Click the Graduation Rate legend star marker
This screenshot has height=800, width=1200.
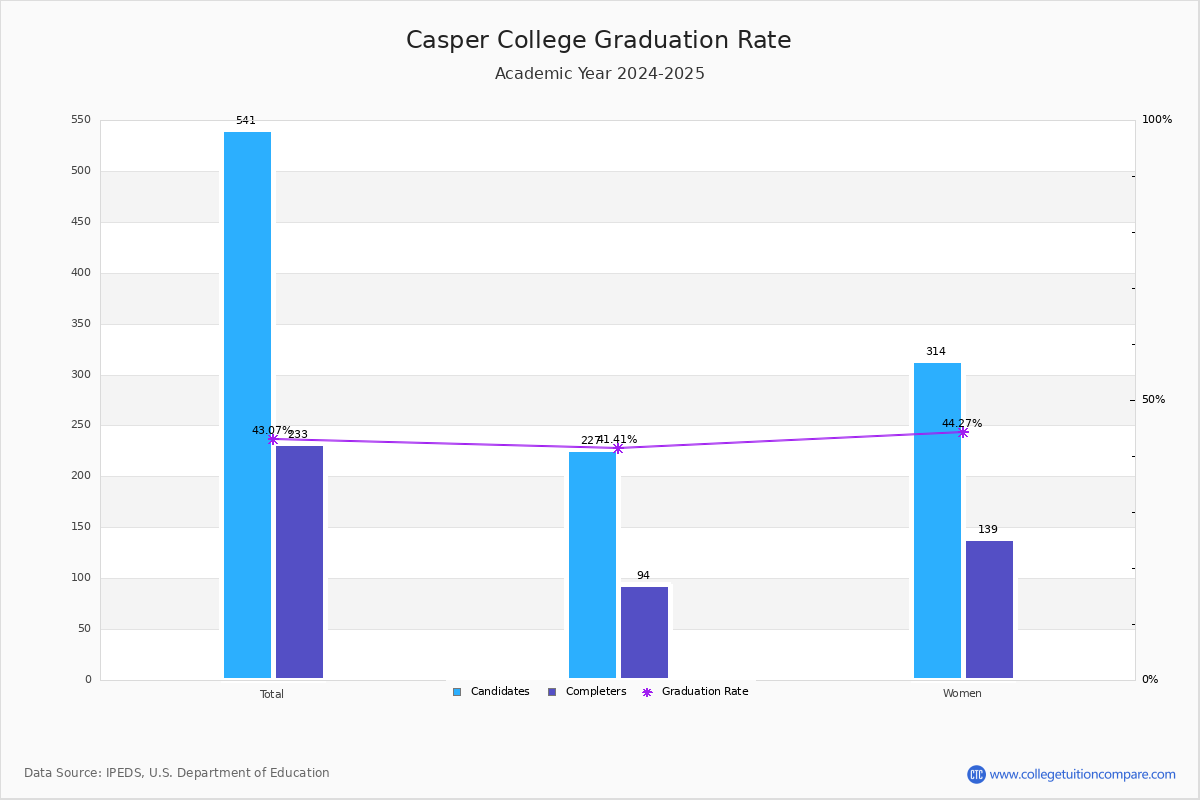click(647, 692)
